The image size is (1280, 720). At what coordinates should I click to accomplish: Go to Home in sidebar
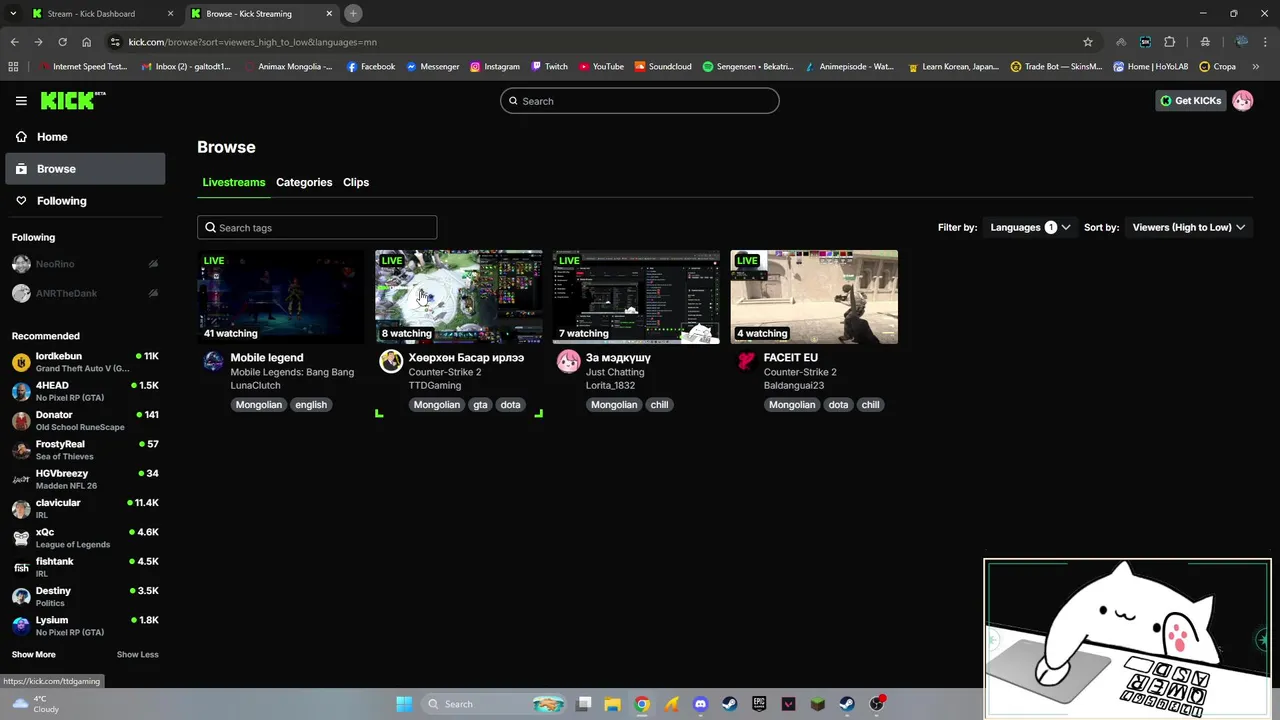85,137
